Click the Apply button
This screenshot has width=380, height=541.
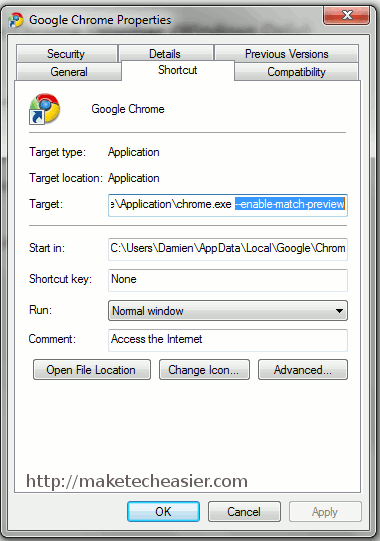(325, 511)
